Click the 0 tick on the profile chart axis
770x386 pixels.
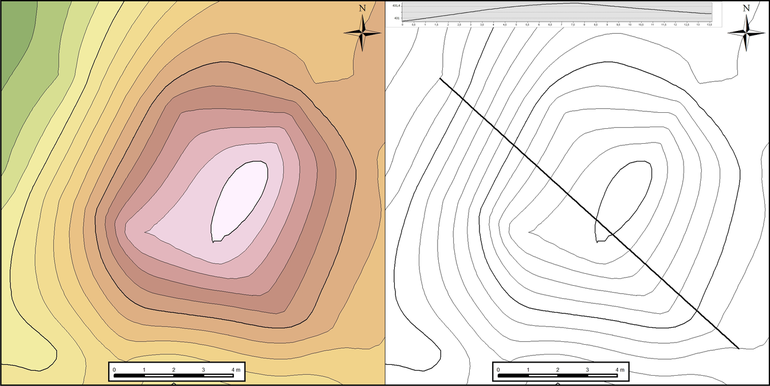402,24
